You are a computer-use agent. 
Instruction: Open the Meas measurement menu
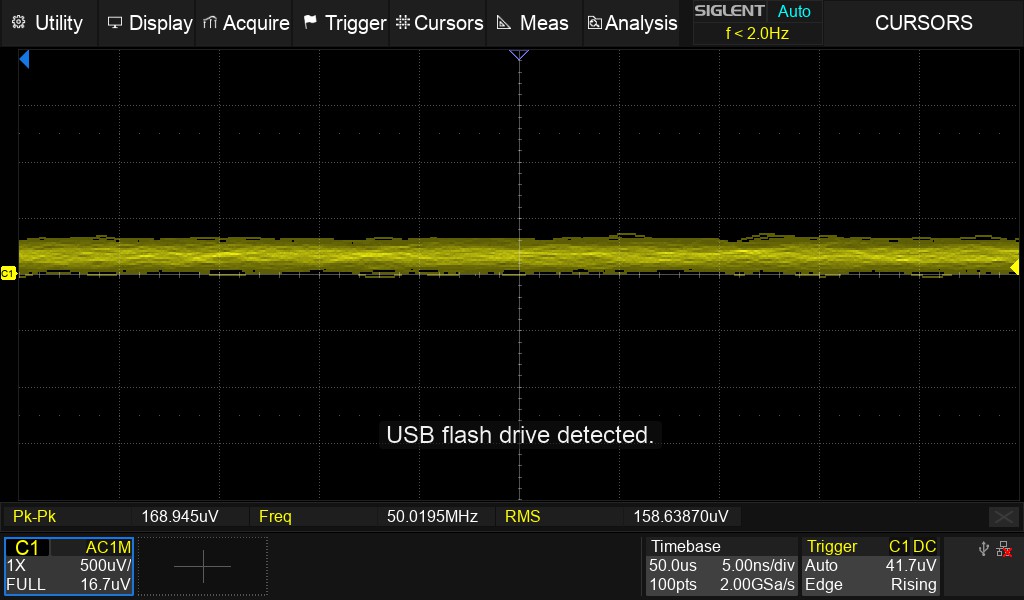(x=532, y=22)
